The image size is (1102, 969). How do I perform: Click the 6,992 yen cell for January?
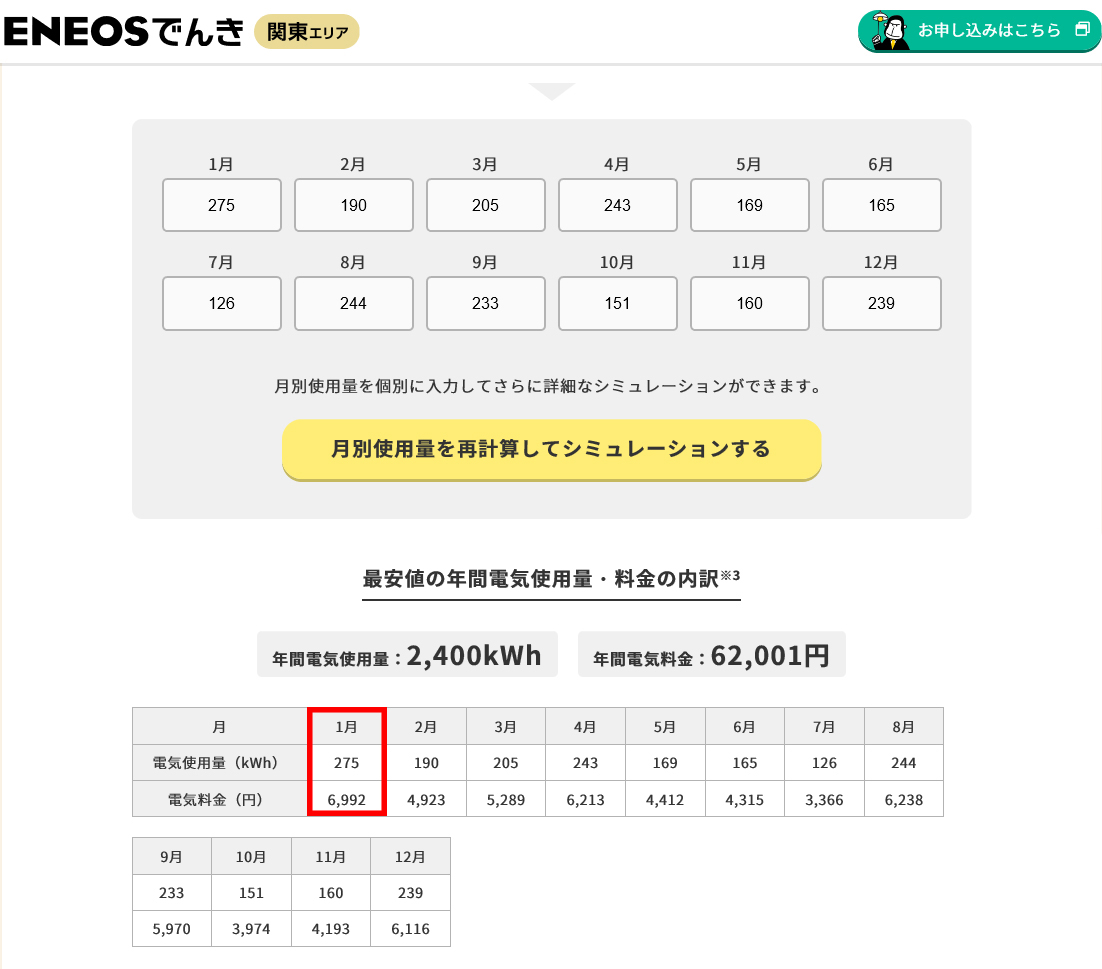346,798
